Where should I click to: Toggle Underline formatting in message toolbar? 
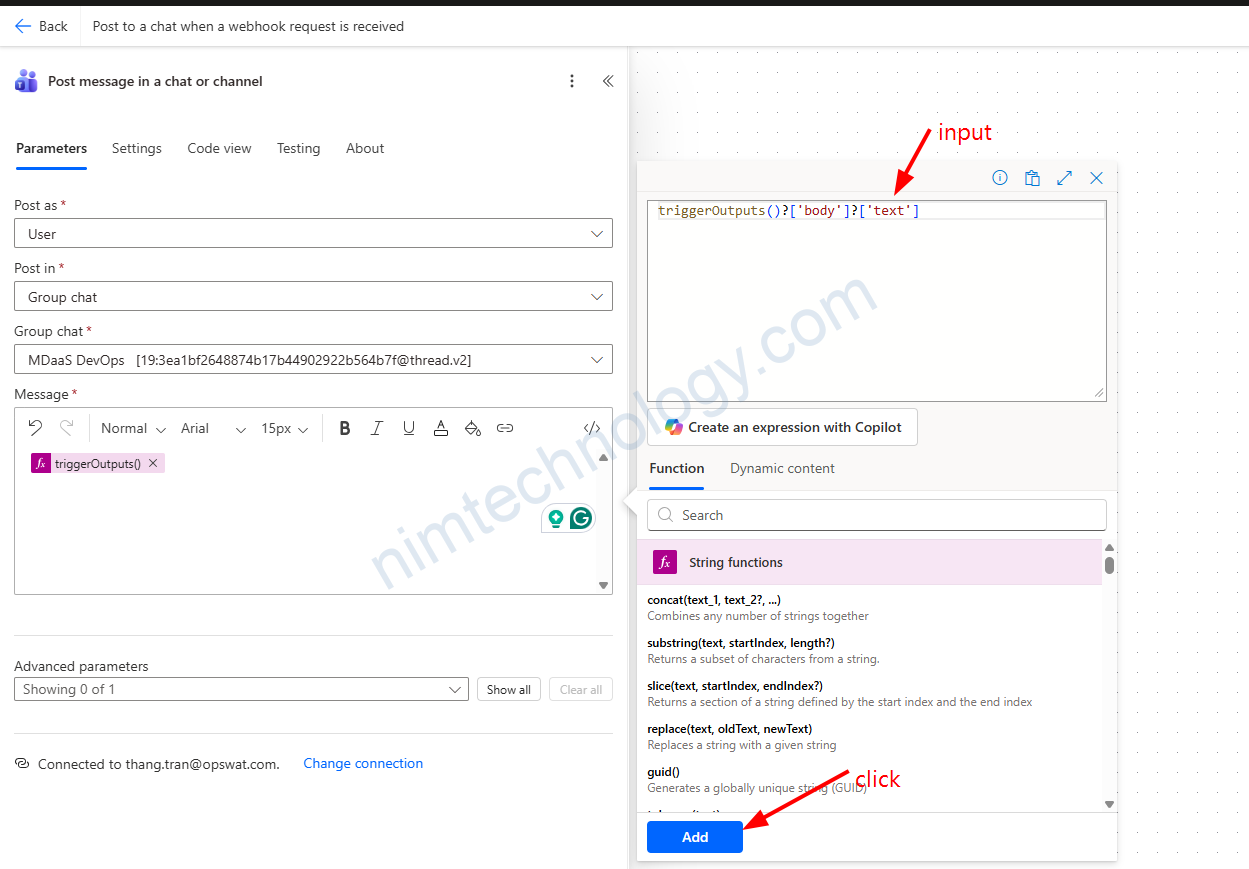(x=409, y=428)
